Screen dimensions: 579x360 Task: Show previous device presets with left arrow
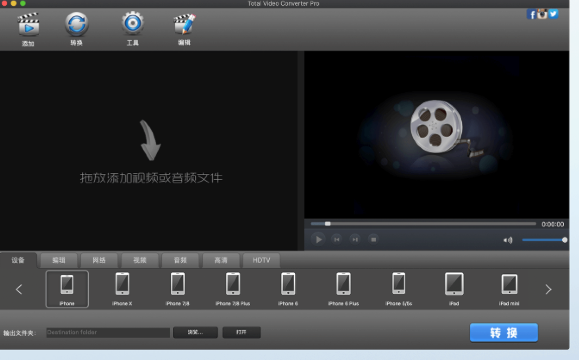(x=19, y=289)
